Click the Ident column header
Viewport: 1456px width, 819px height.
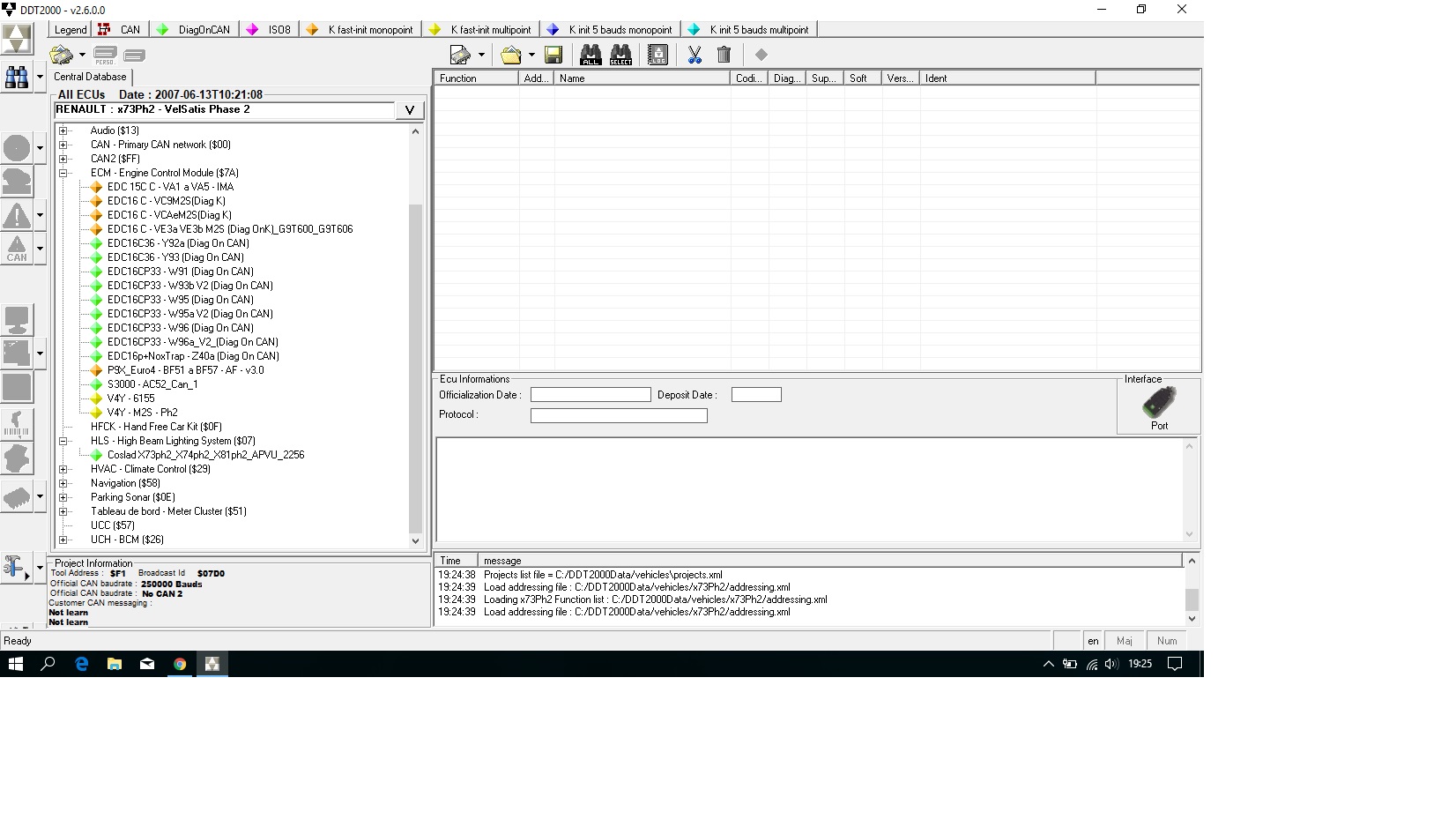pos(1007,78)
